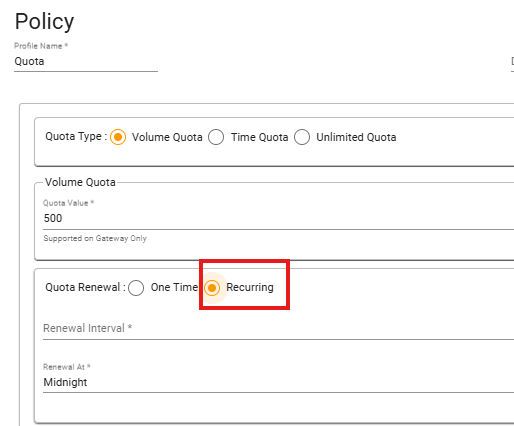This screenshot has height=426, width=514.
Task: Click the Unlimited Quota label text
Action: (356, 137)
